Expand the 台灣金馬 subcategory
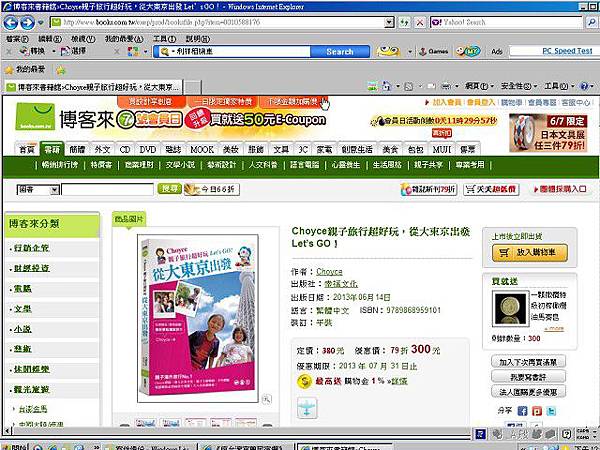 pyautogui.click(x=33, y=409)
